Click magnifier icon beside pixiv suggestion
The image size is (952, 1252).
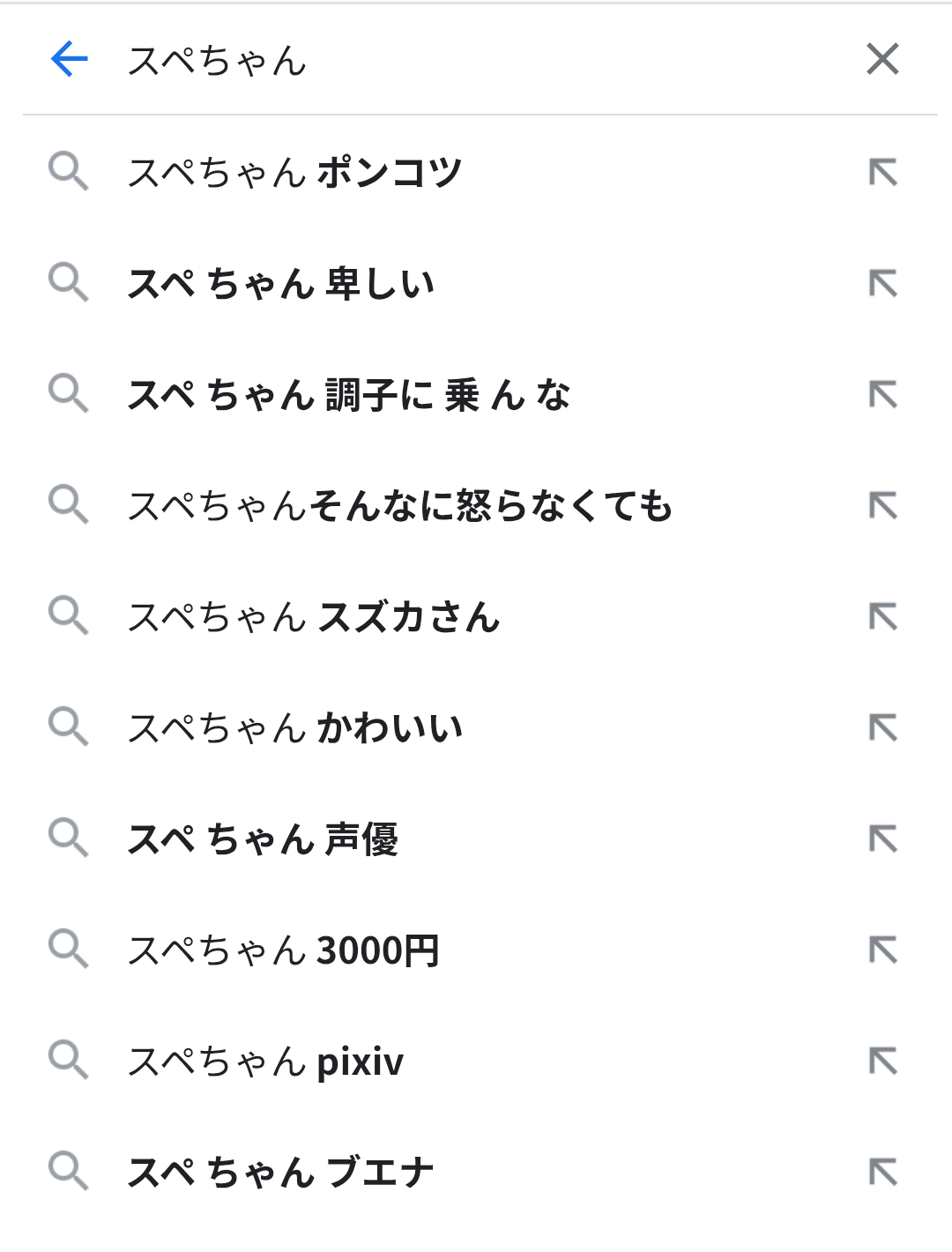pos(68,1060)
